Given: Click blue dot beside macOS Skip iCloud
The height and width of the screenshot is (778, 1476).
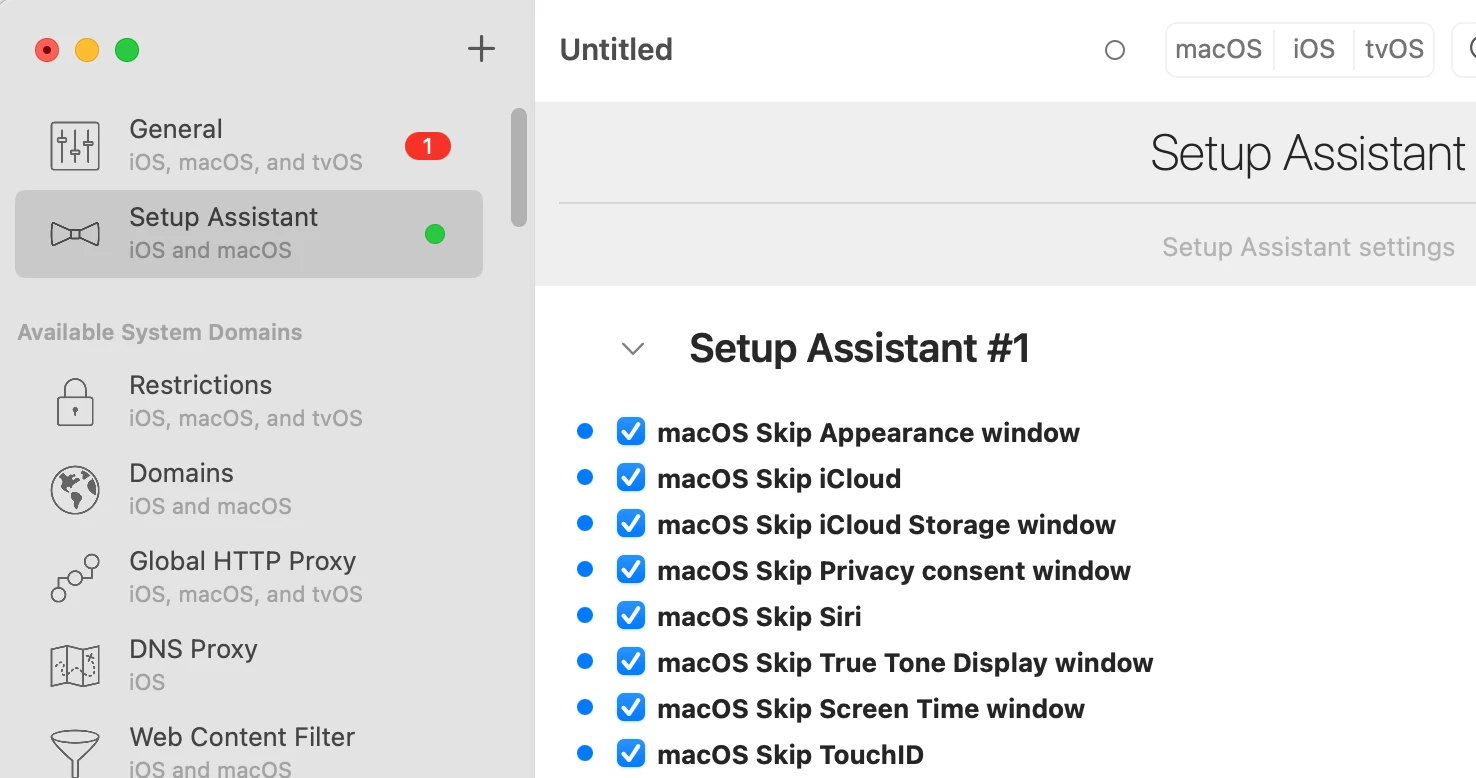Looking at the screenshot, I should click(x=586, y=477).
